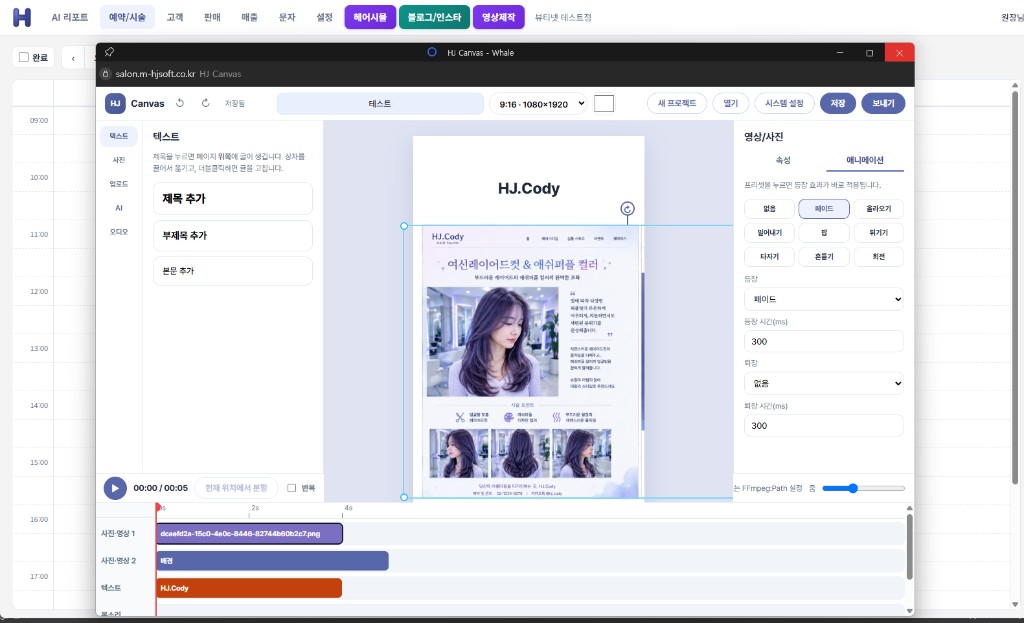Click the redo arrow in Canvas toolbar
The height and width of the screenshot is (623, 1024).
point(206,103)
